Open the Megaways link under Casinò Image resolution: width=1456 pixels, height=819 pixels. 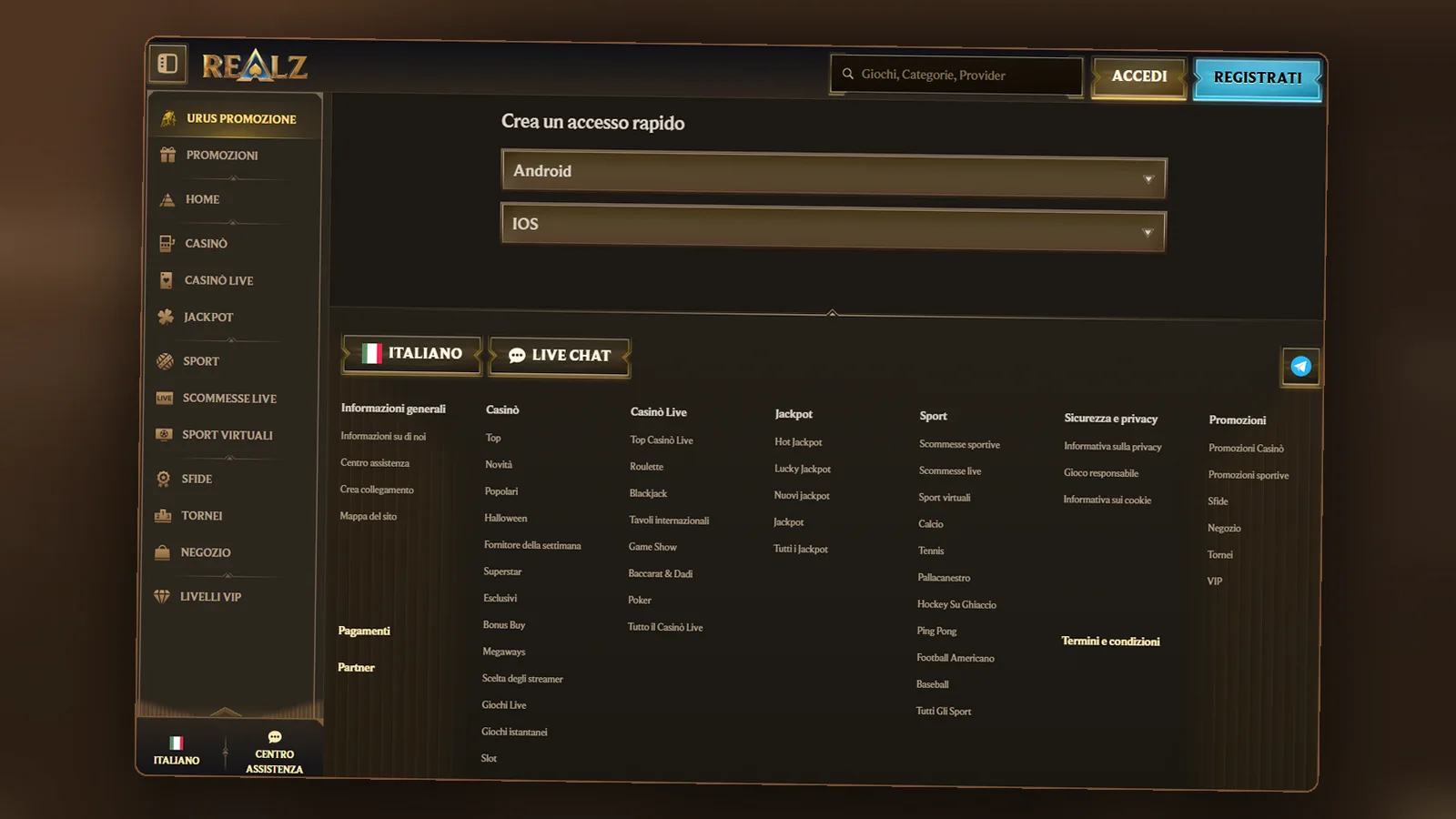(503, 652)
